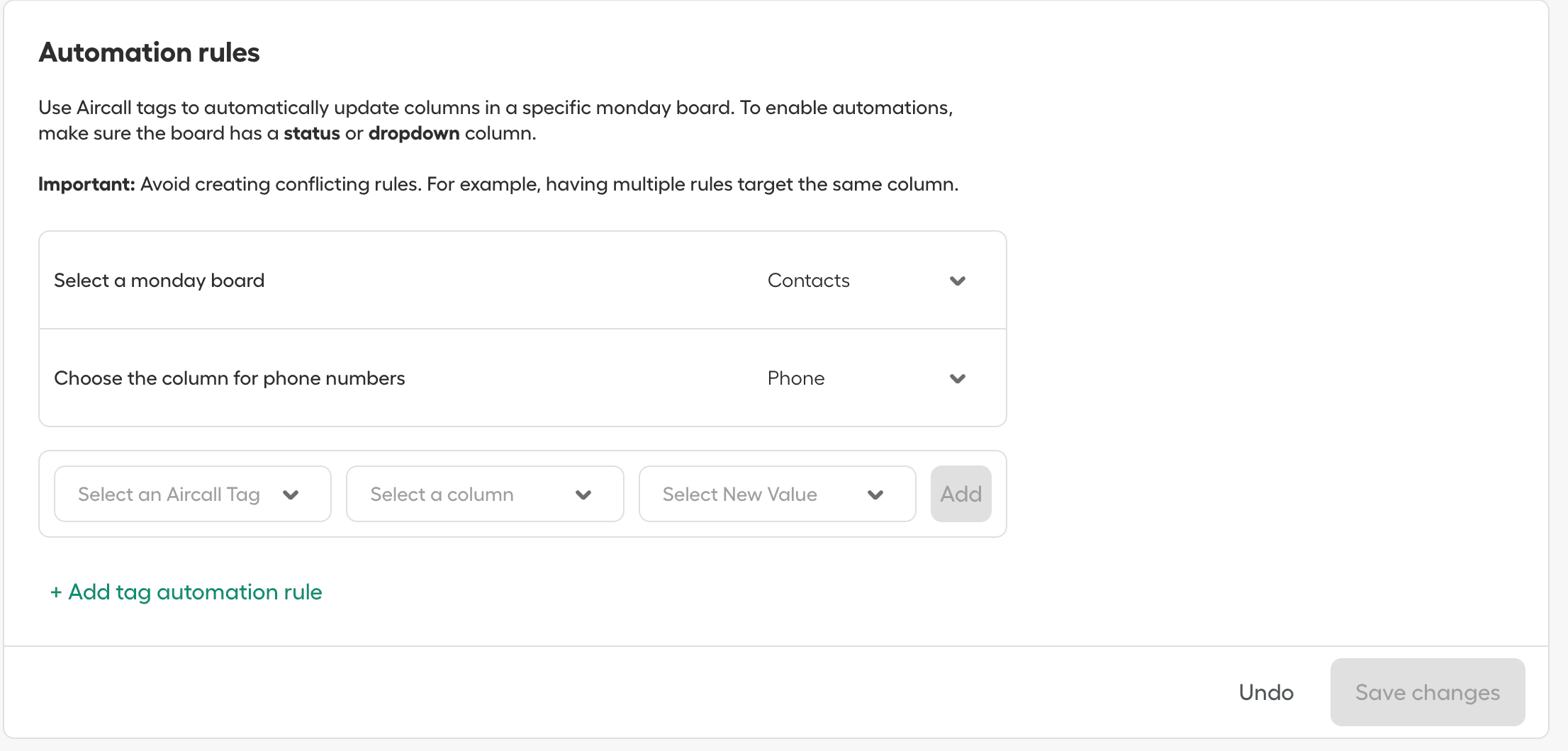Click the chevron next to Contacts
1568x751 pixels.
[958, 281]
